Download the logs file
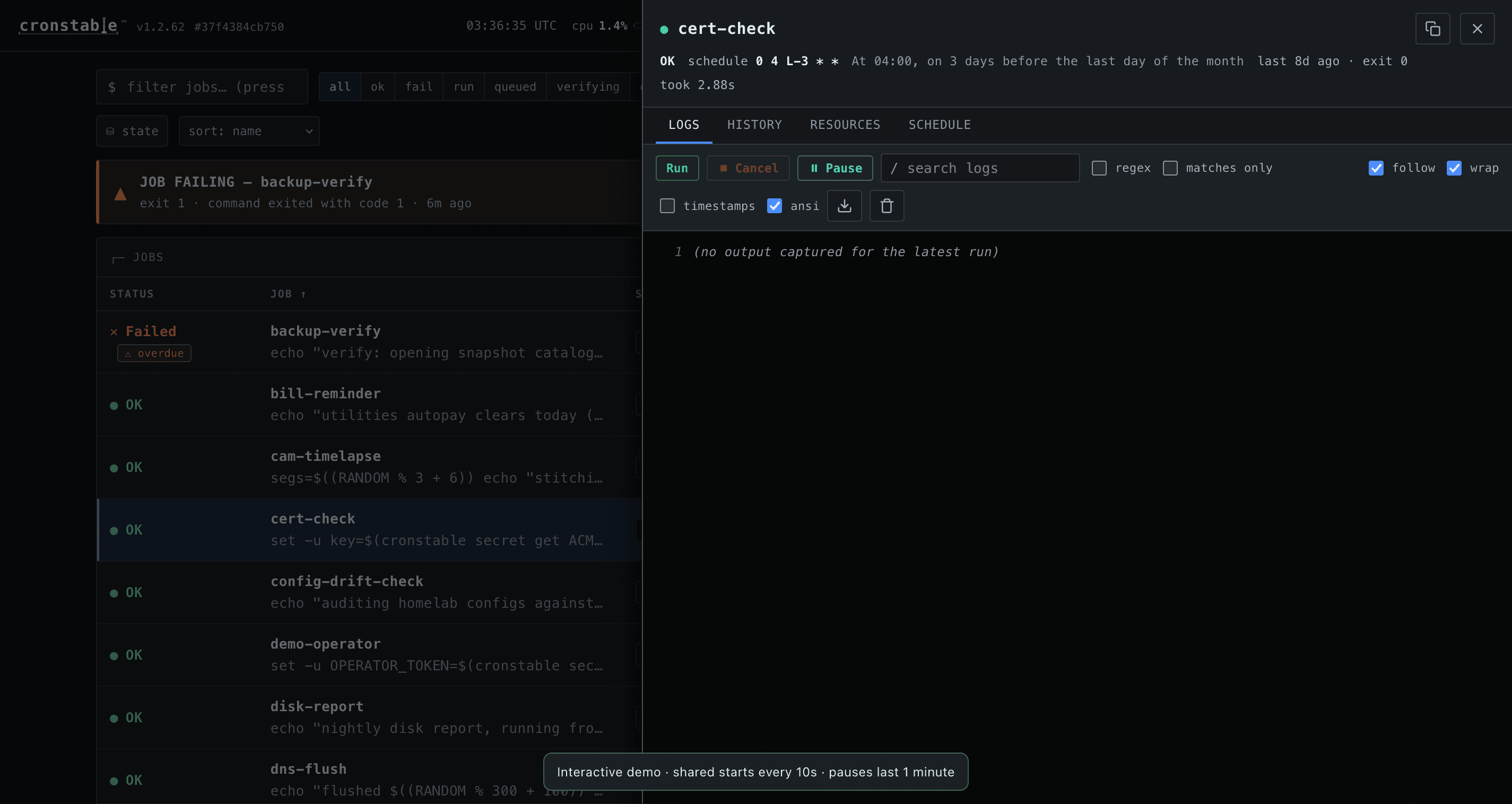Viewport: 1512px width, 804px height. (x=844, y=206)
